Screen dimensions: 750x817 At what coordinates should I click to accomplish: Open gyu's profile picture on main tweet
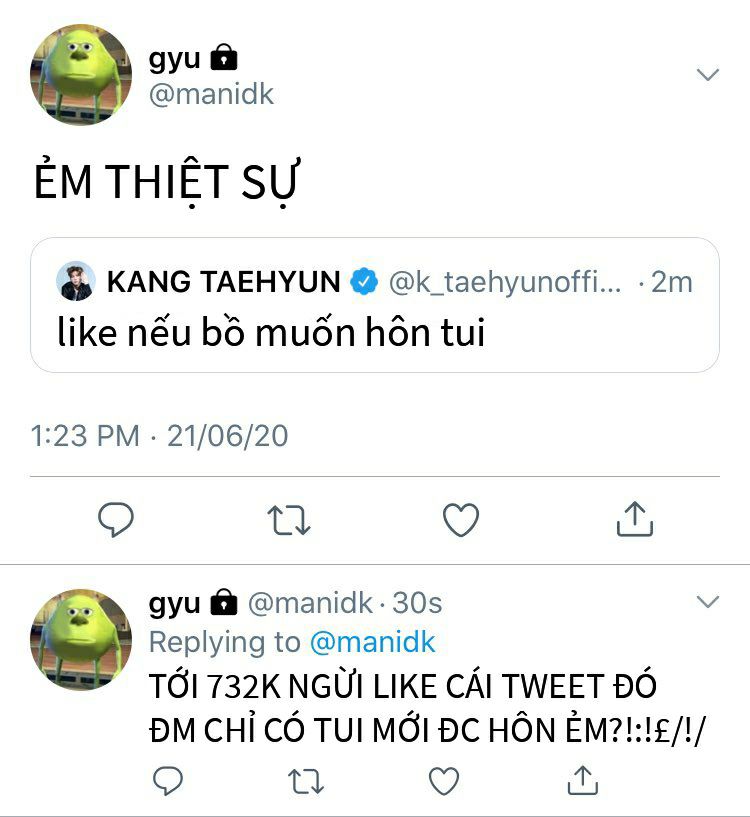click(81, 75)
